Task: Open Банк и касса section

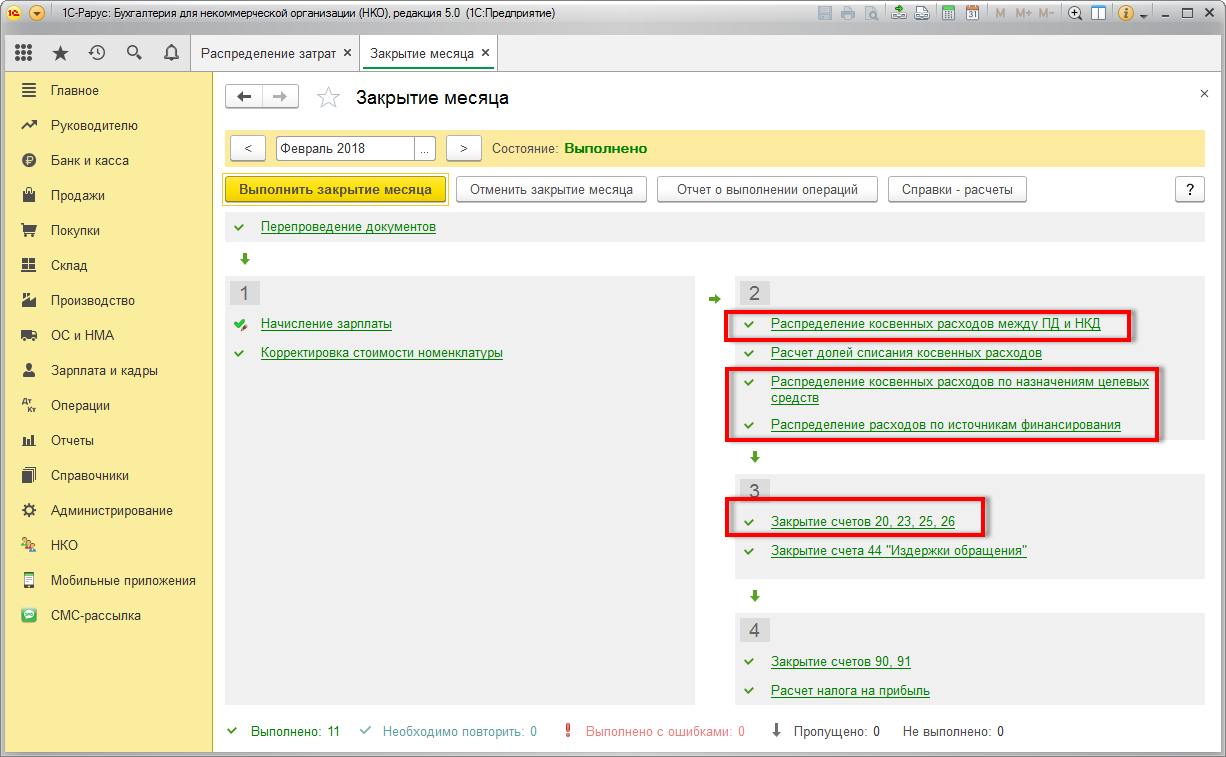Action: pyautogui.click(x=89, y=160)
